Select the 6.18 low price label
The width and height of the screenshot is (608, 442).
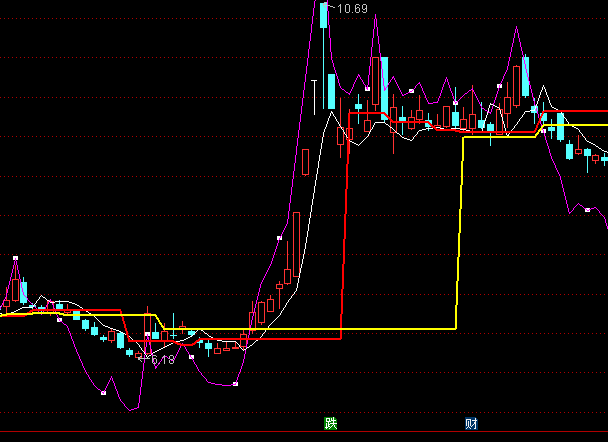click(162, 359)
